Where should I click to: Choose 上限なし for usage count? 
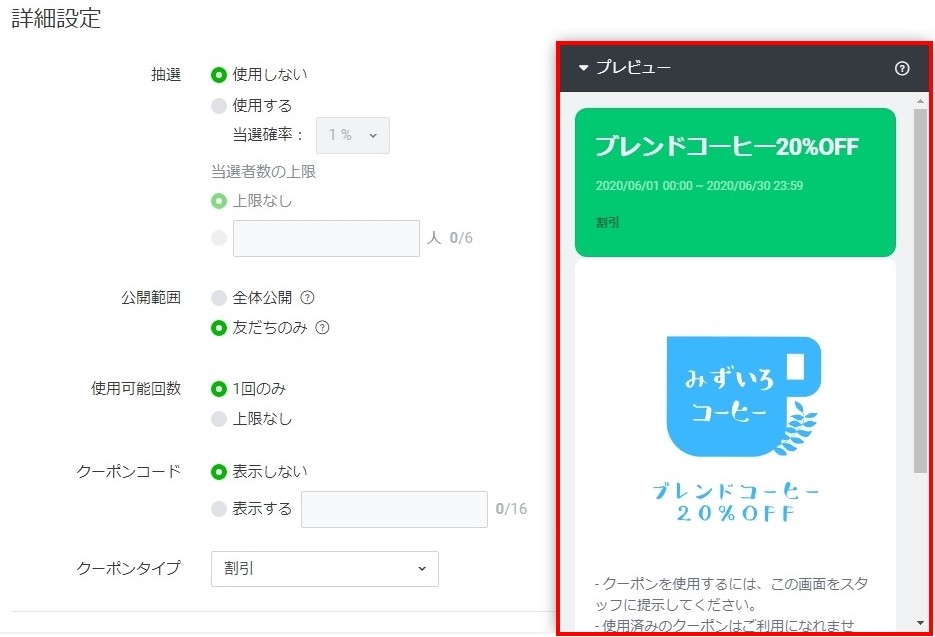(217, 419)
